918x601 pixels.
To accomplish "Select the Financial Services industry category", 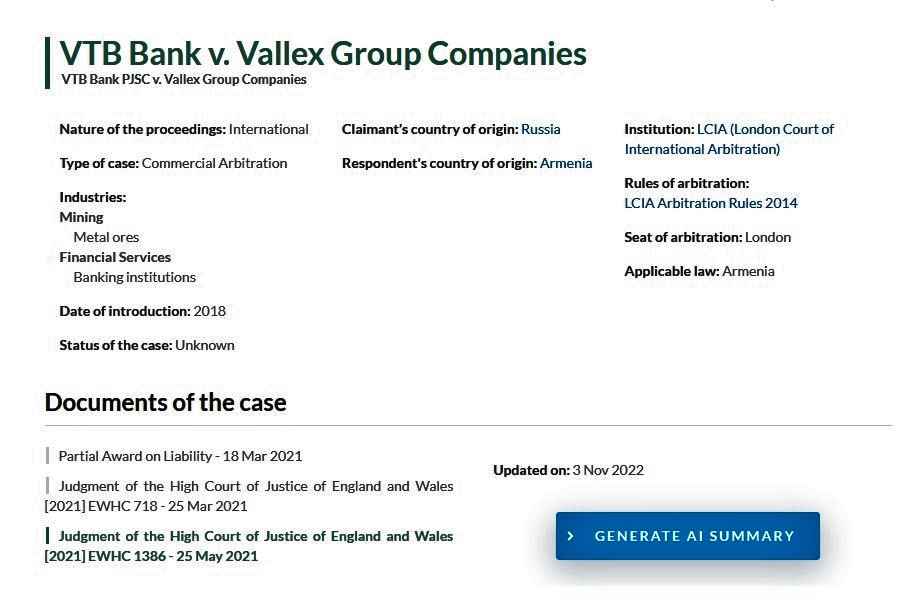I will pyautogui.click(x=115, y=257).
